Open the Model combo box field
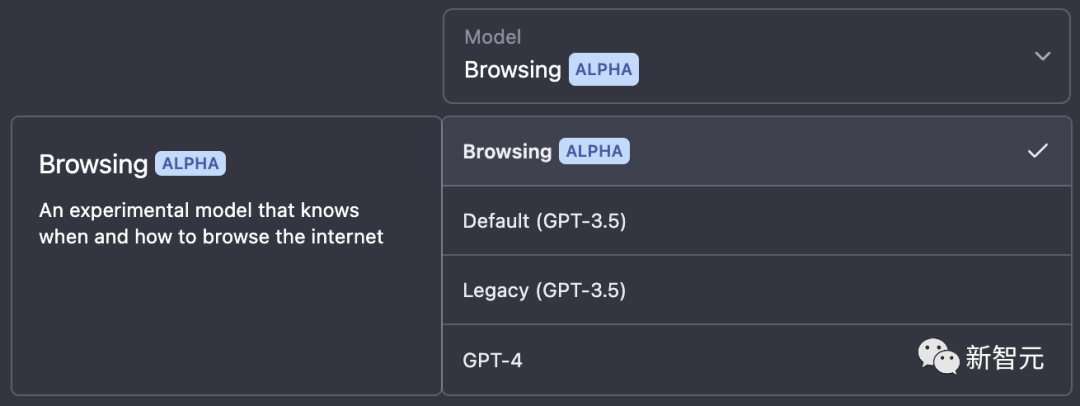This screenshot has width=1080, height=406. [x=756, y=56]
